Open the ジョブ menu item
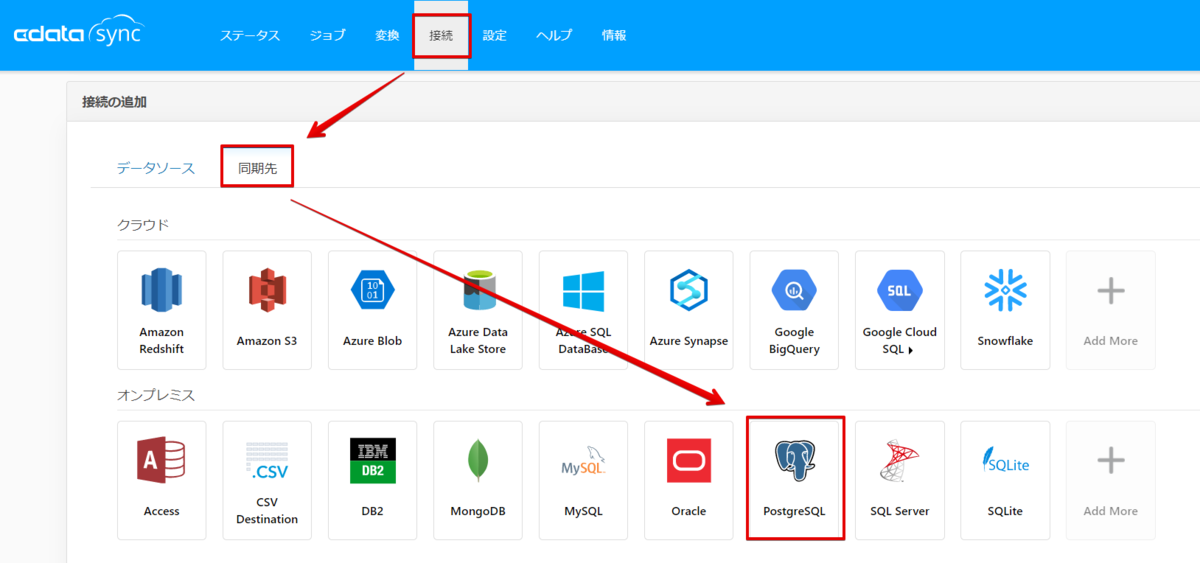Screen dimensions: 1200x563 point(327,35)
